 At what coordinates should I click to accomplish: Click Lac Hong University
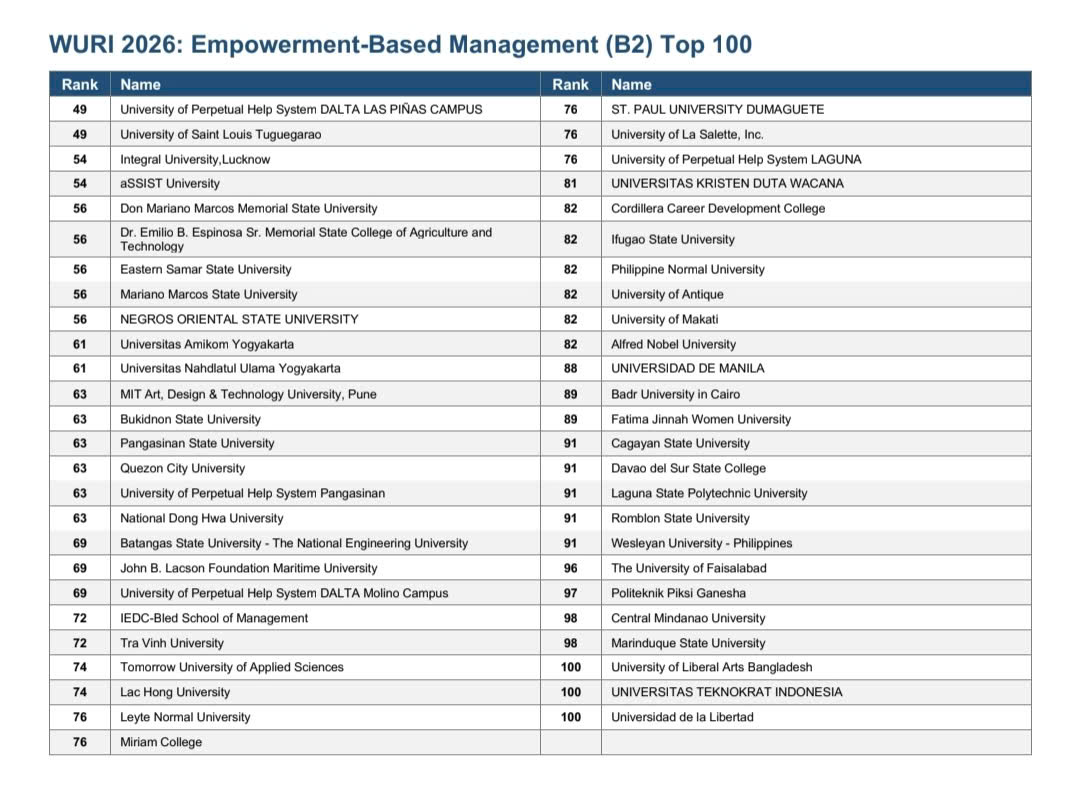pyautogui.click(x=175, y=692)
